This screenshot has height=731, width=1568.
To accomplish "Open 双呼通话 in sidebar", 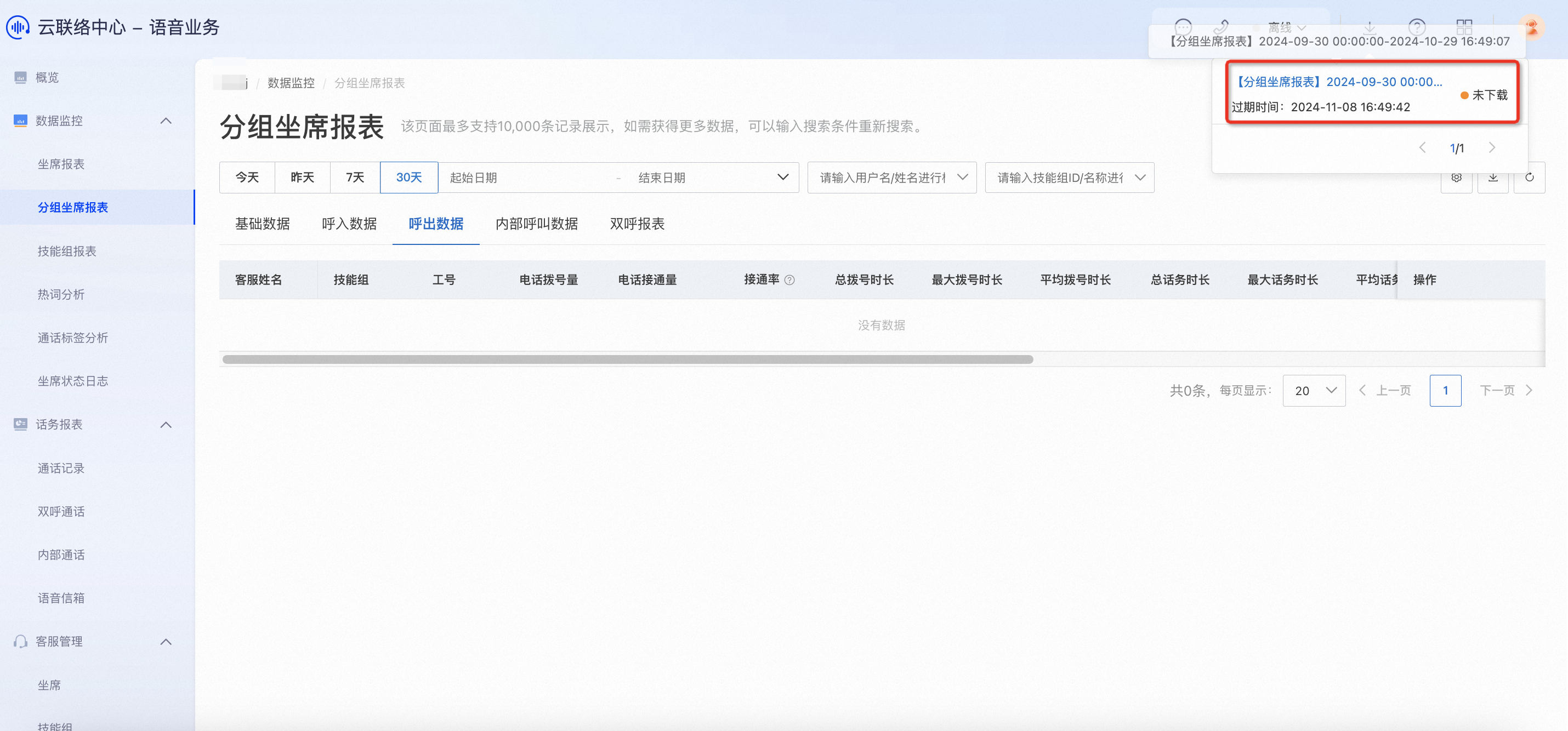I will [x=61, y=511].
